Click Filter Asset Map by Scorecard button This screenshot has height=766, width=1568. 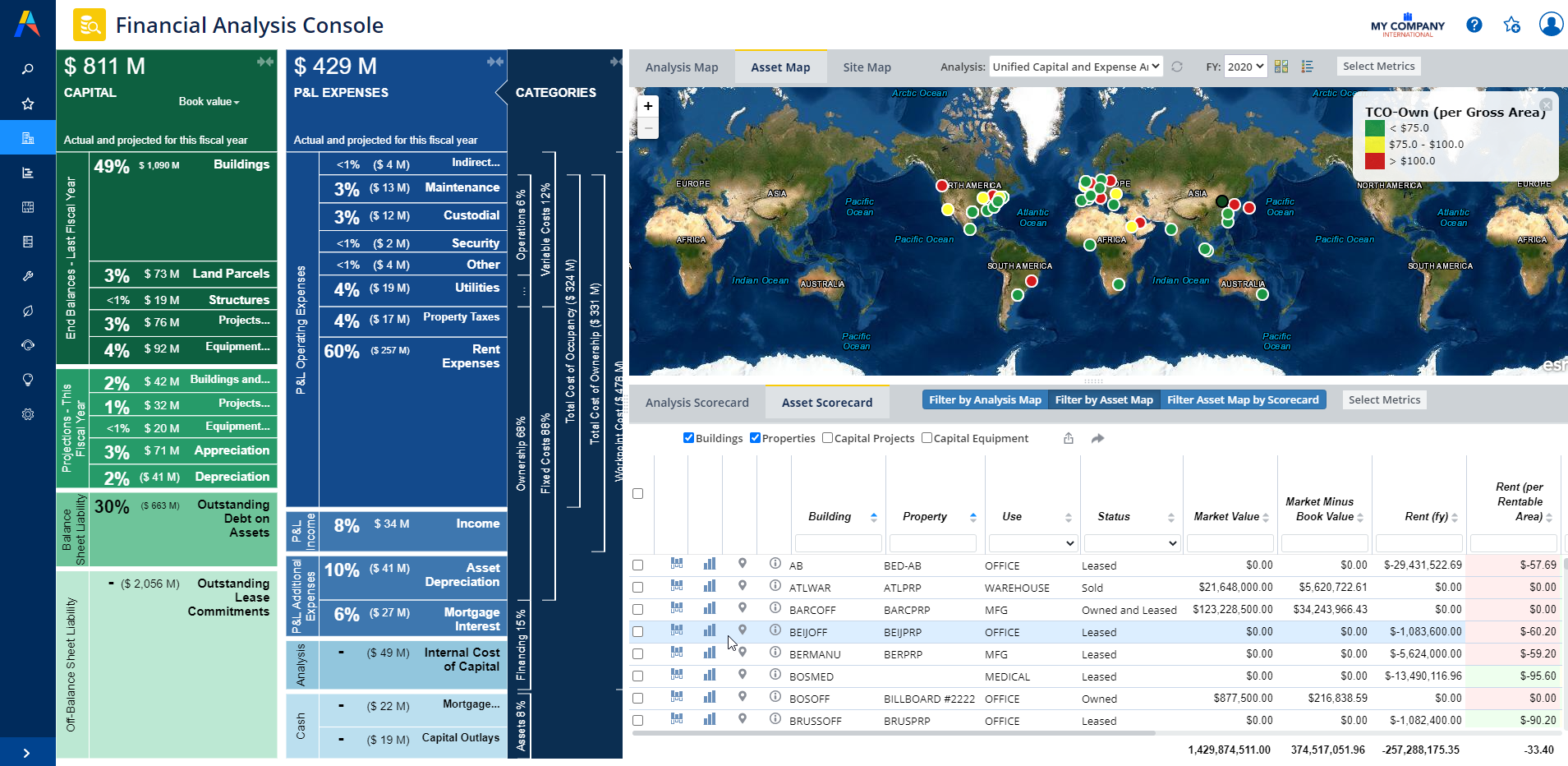click(x=1242, y=400)
